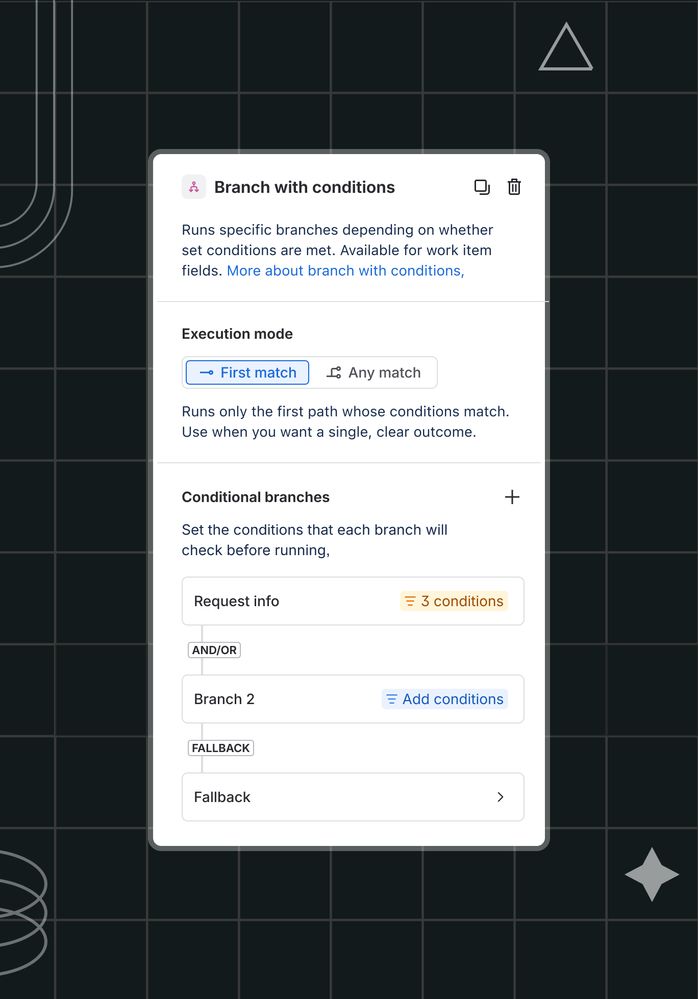Click the plus icon to add a conditional branch
This screenshot has width=698, height=999.
point(512,497)
